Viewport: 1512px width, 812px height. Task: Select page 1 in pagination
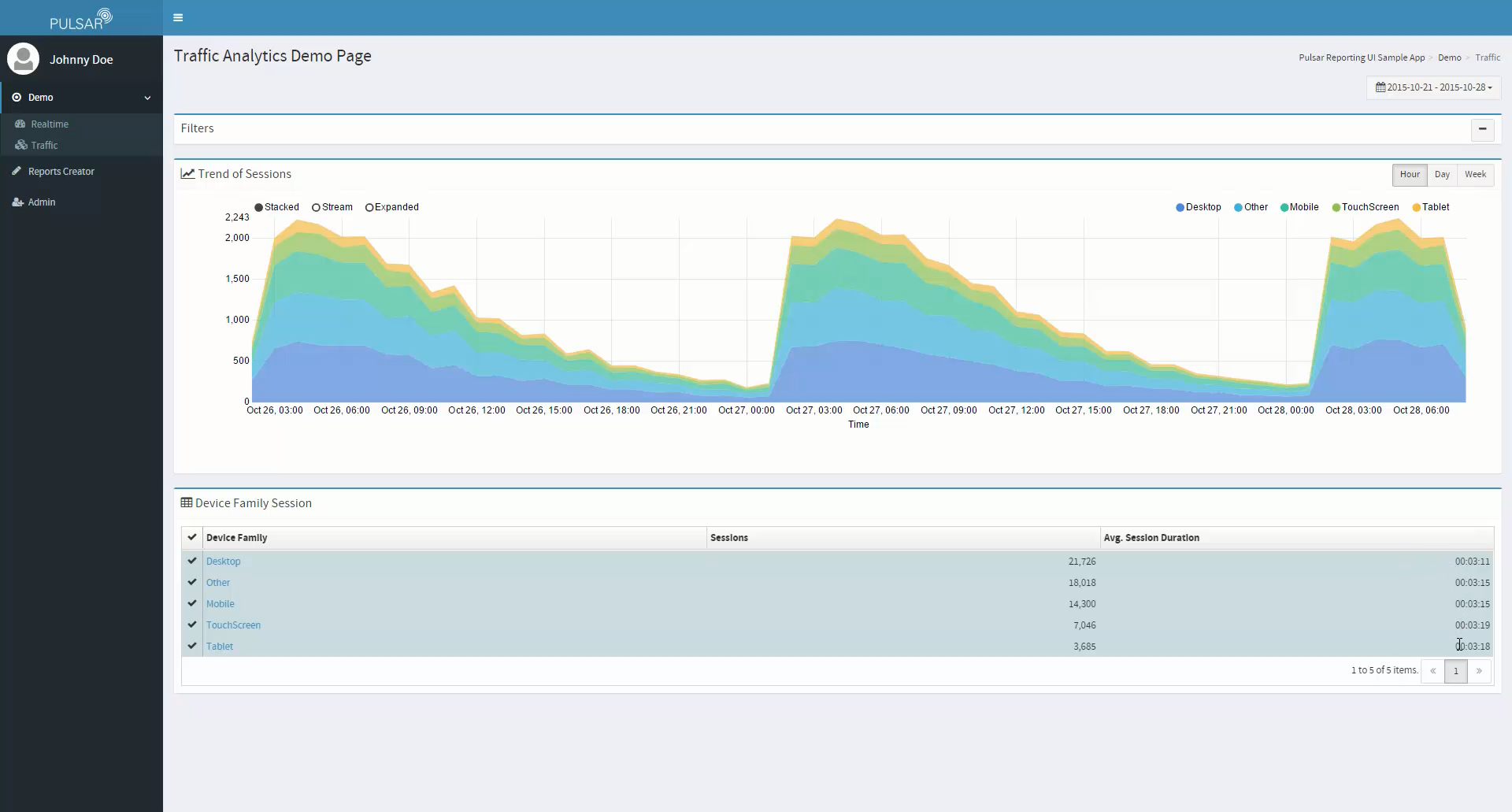1456,671
